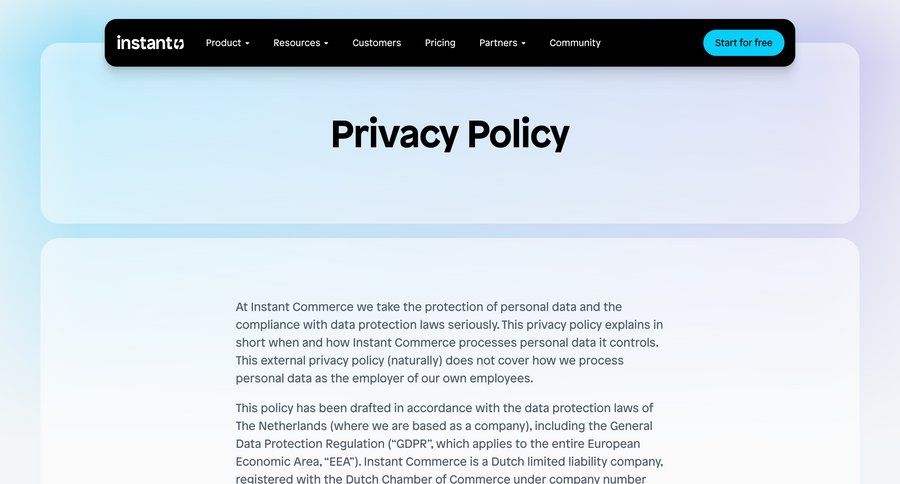Expand the Resources dropdown caret
Image resolution: width=900 pixels, height=484 pixels.
[326, 43]
